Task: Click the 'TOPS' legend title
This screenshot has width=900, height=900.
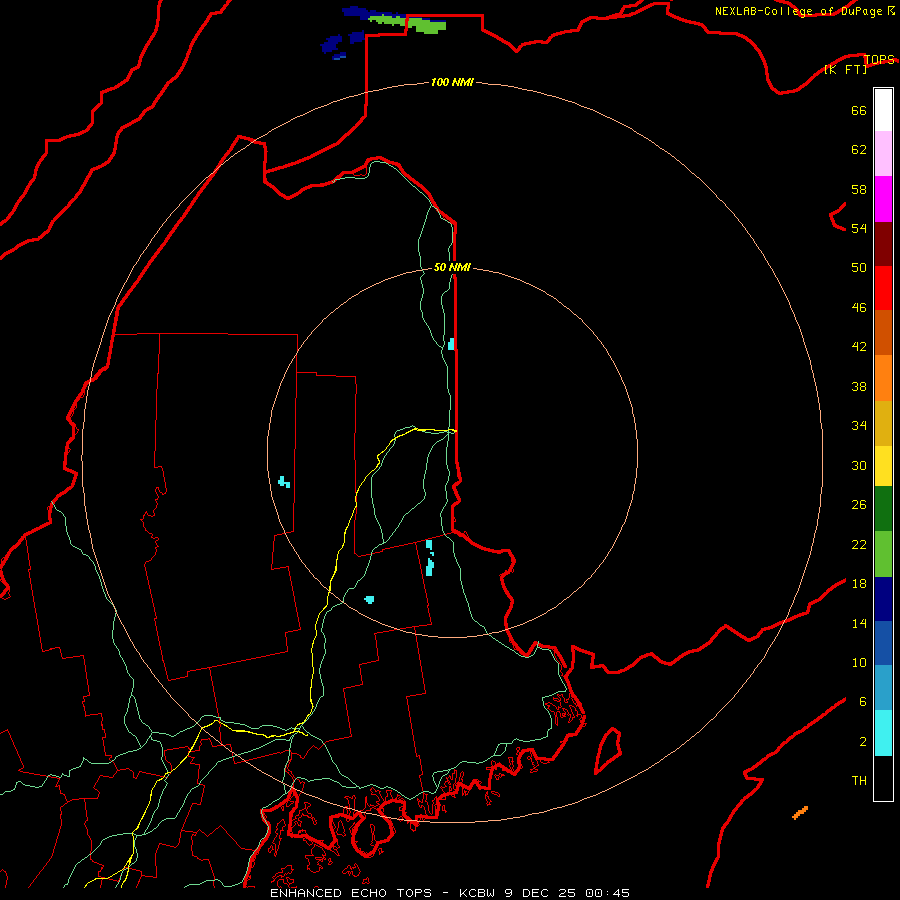Action: pos(879,59)
